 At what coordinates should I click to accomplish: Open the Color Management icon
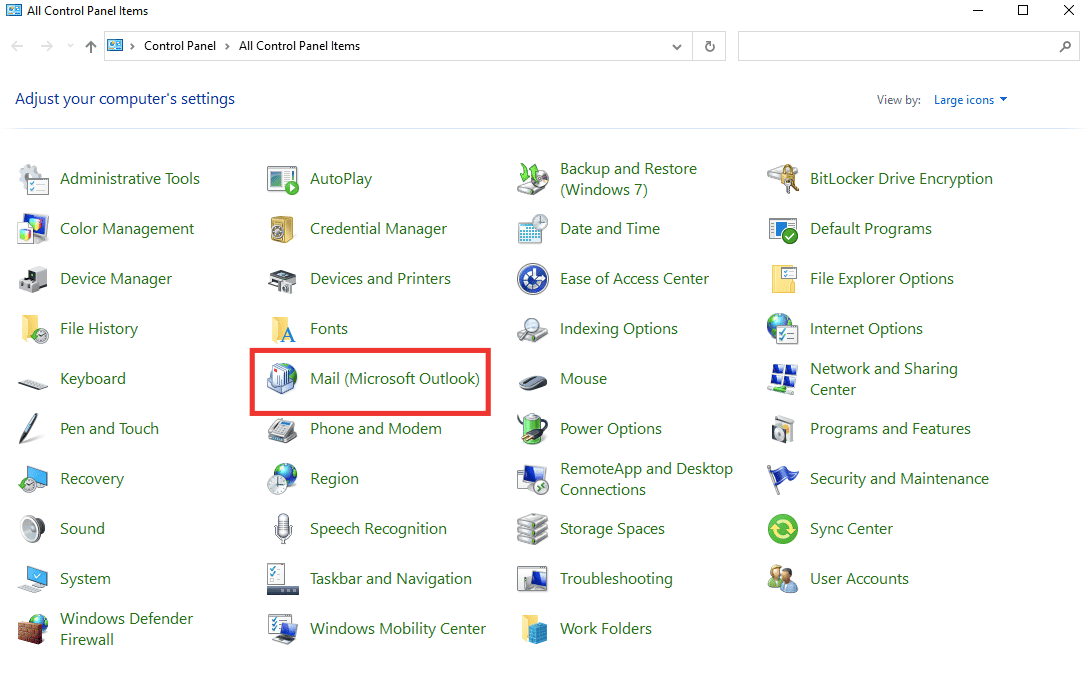click(x=33, y=230)
